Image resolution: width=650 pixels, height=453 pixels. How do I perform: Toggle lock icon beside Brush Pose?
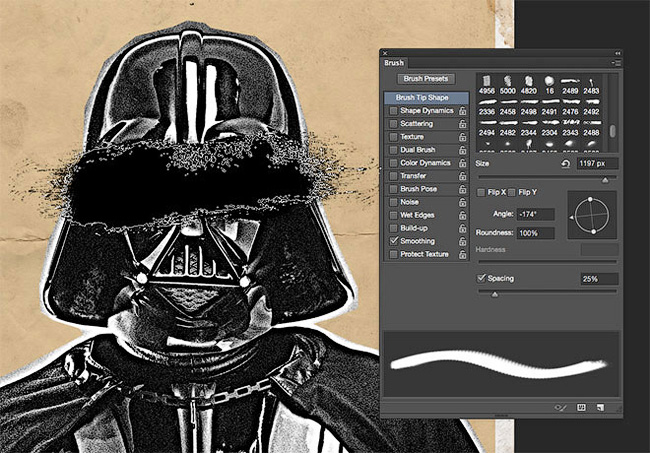pyautogui.click(x=463, y=189)
